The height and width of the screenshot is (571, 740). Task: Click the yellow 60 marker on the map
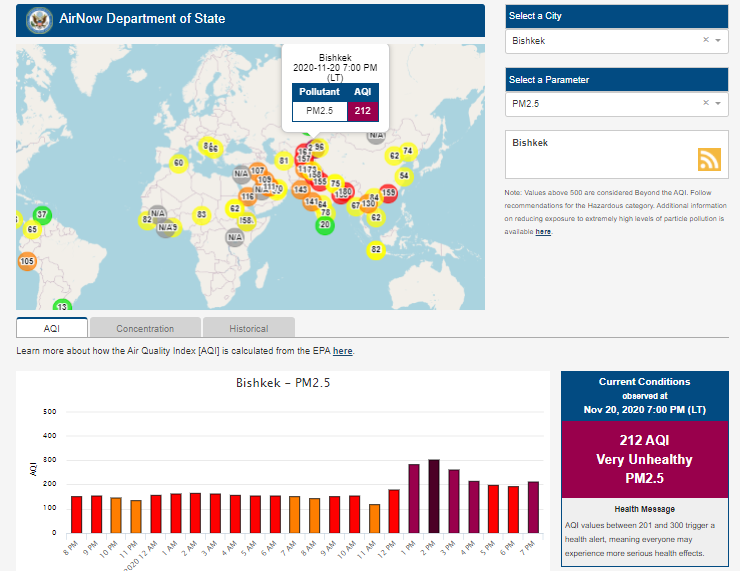coord(179,163)
